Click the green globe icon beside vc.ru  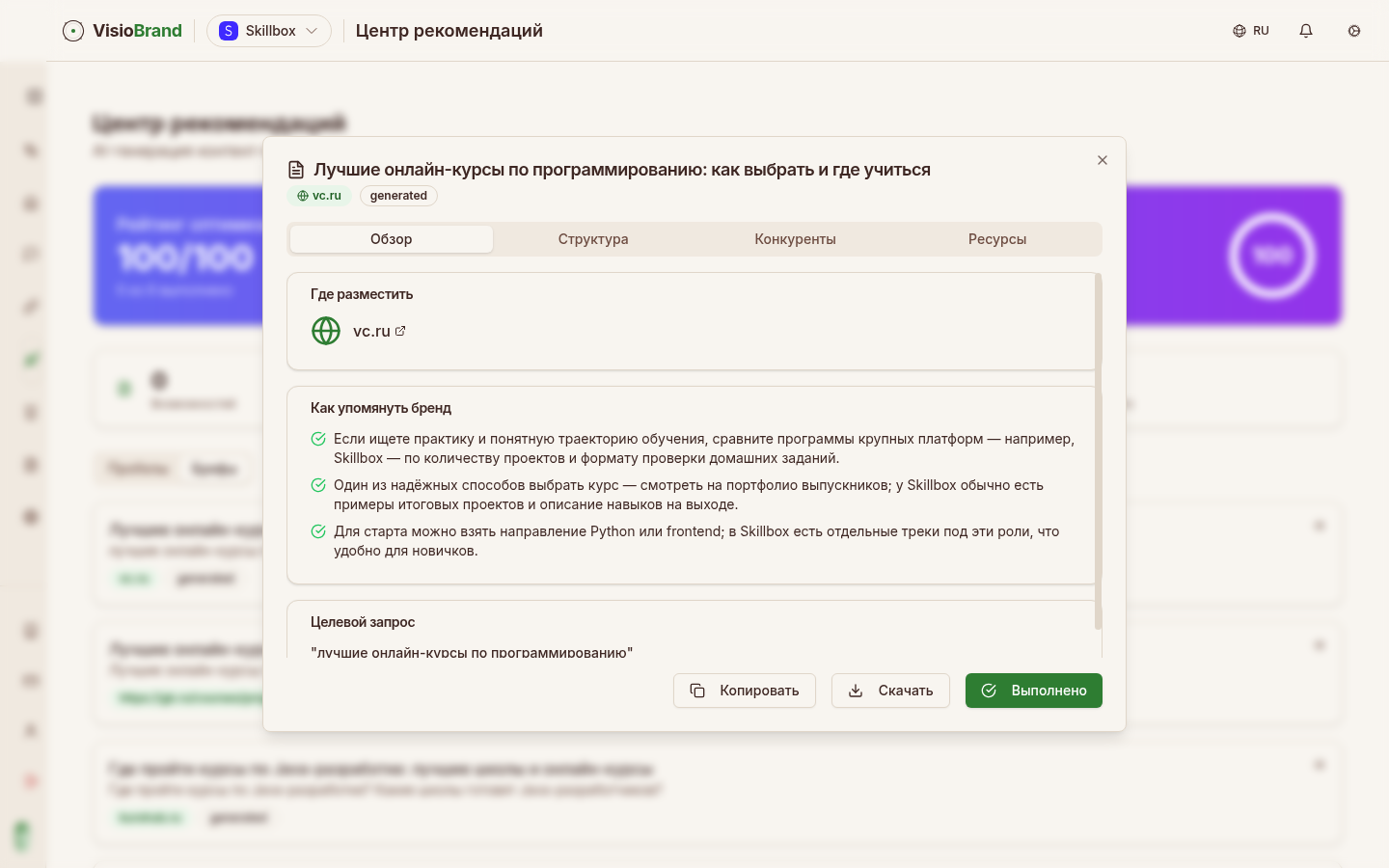326,331
